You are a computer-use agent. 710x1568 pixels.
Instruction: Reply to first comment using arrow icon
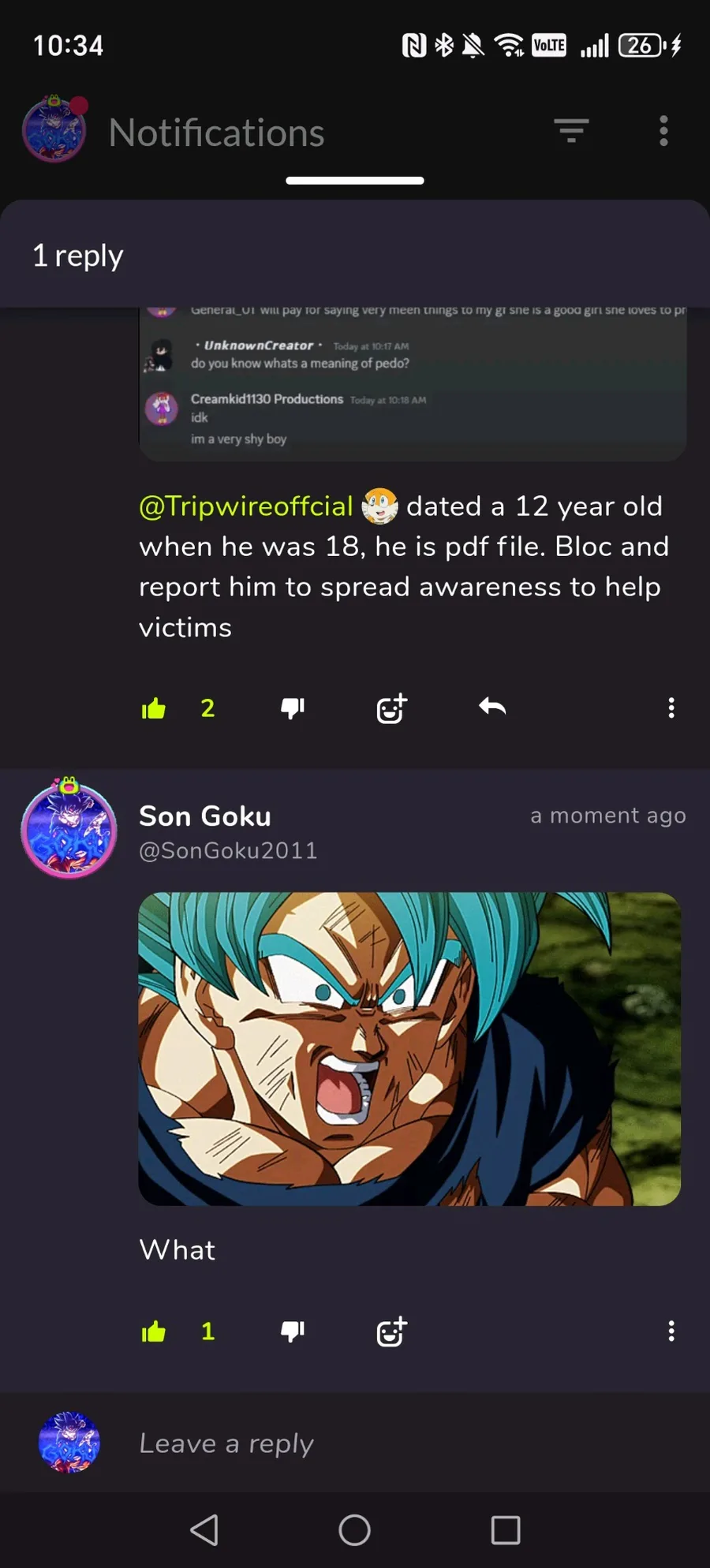click(x=492, y=707)
